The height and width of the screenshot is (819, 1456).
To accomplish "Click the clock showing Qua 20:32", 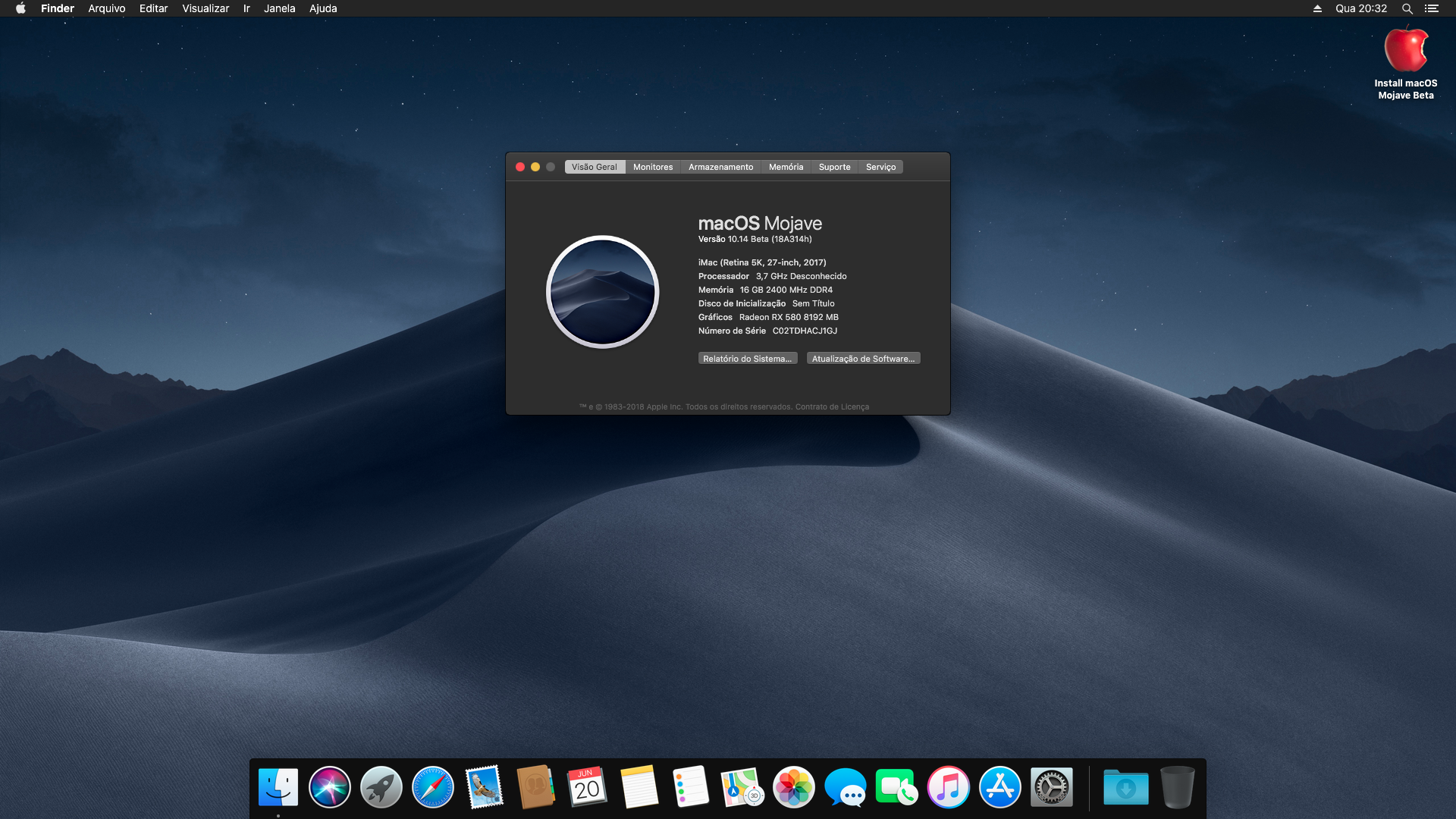I will [x=1361, y=8].
